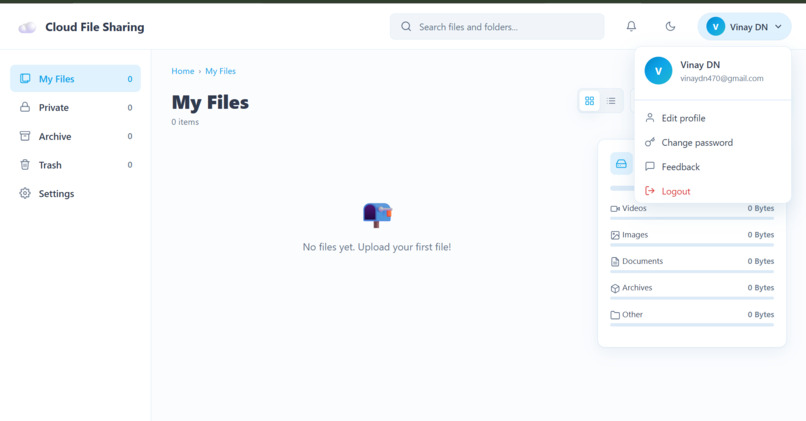Focus the Search files and folders field
This screenshot has height=421, width=806.
point(497,27)
